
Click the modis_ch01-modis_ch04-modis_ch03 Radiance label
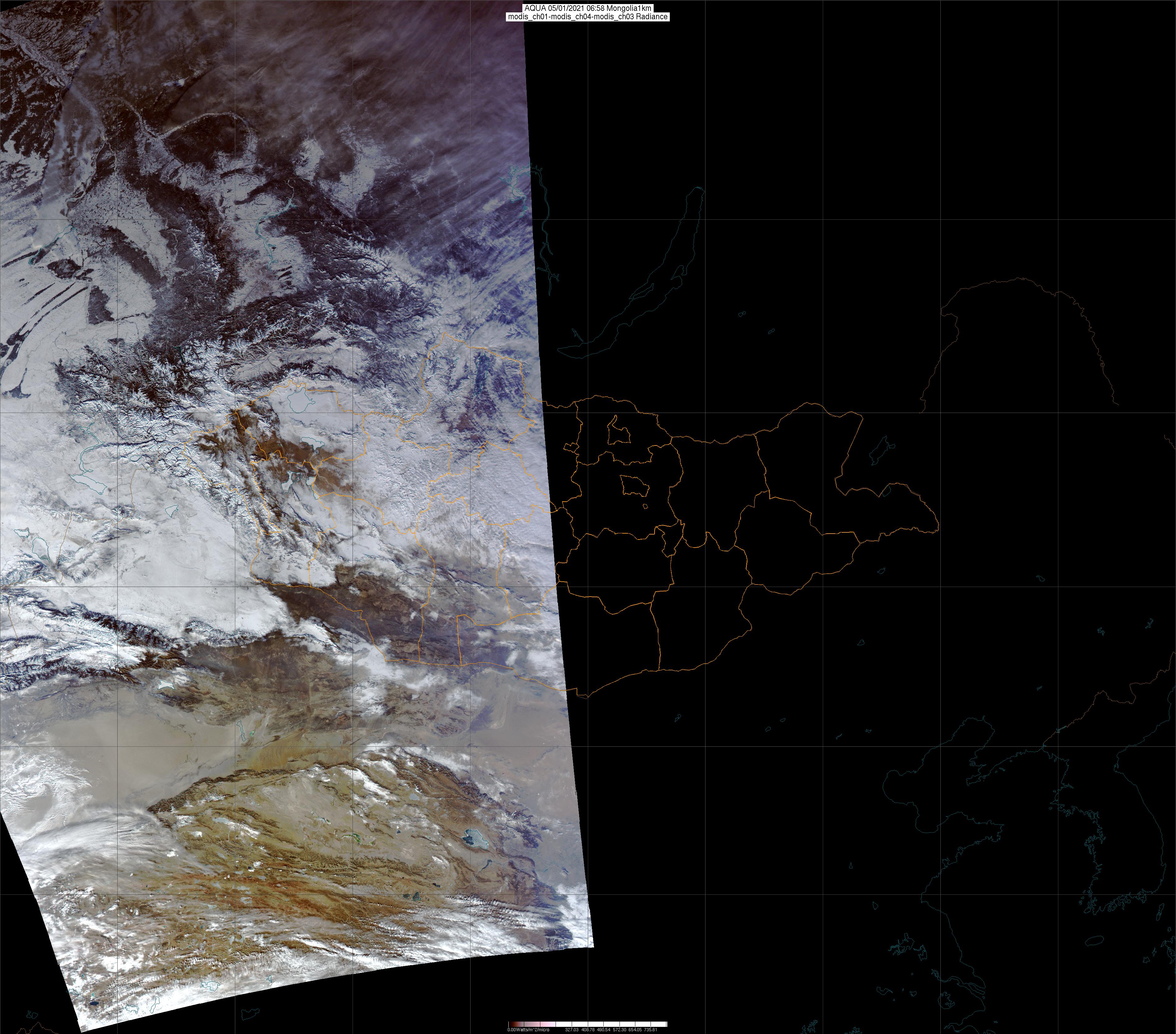click(x=588, y=17)
